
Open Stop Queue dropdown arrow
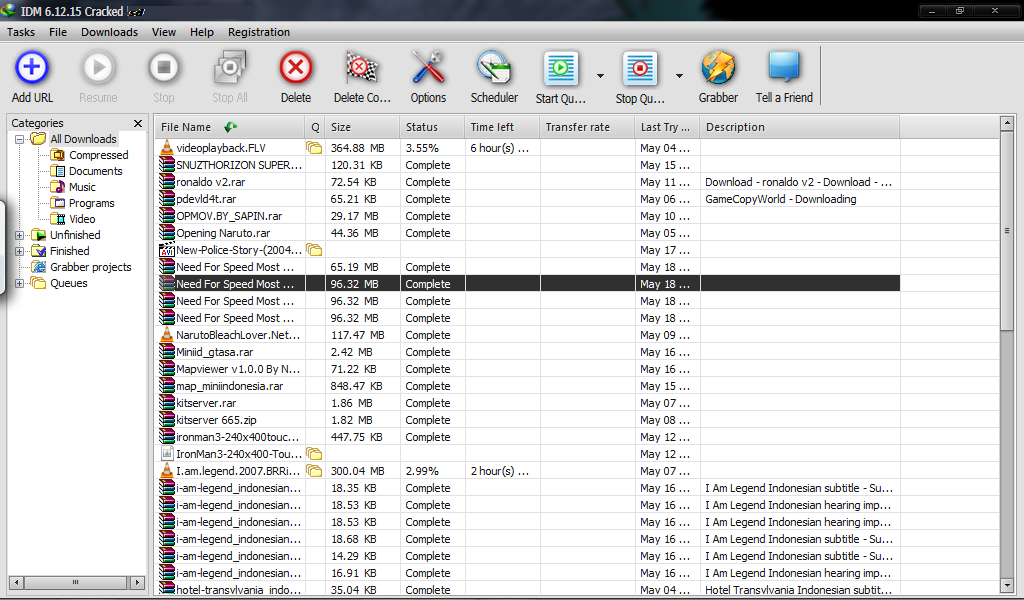679,76
